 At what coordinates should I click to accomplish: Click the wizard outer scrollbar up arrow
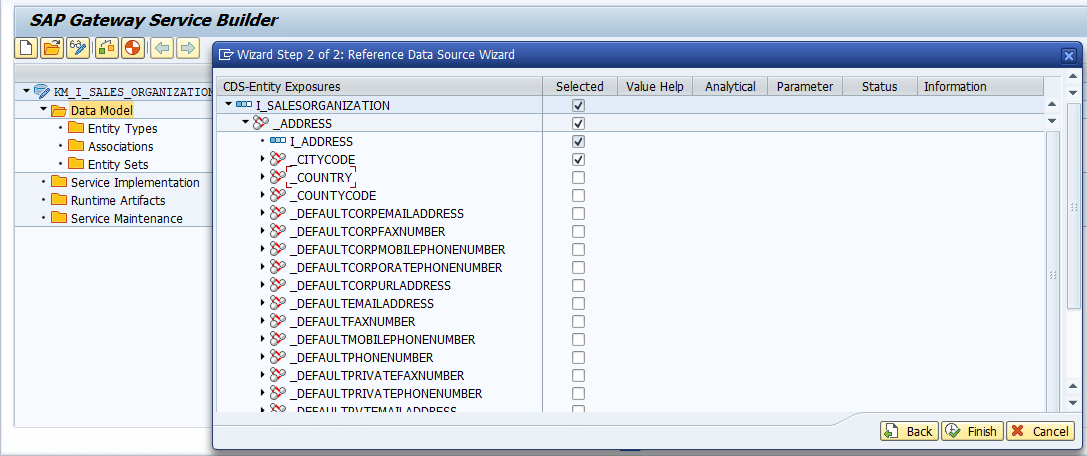click(1073, 76)
